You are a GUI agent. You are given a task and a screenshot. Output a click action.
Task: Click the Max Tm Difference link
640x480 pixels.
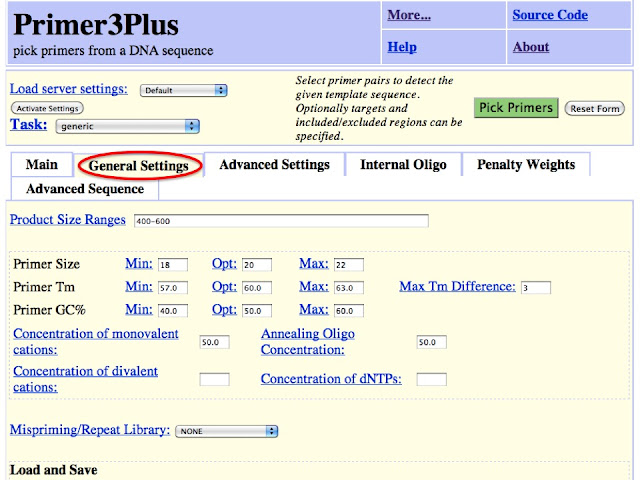click(x=458, y=287)
